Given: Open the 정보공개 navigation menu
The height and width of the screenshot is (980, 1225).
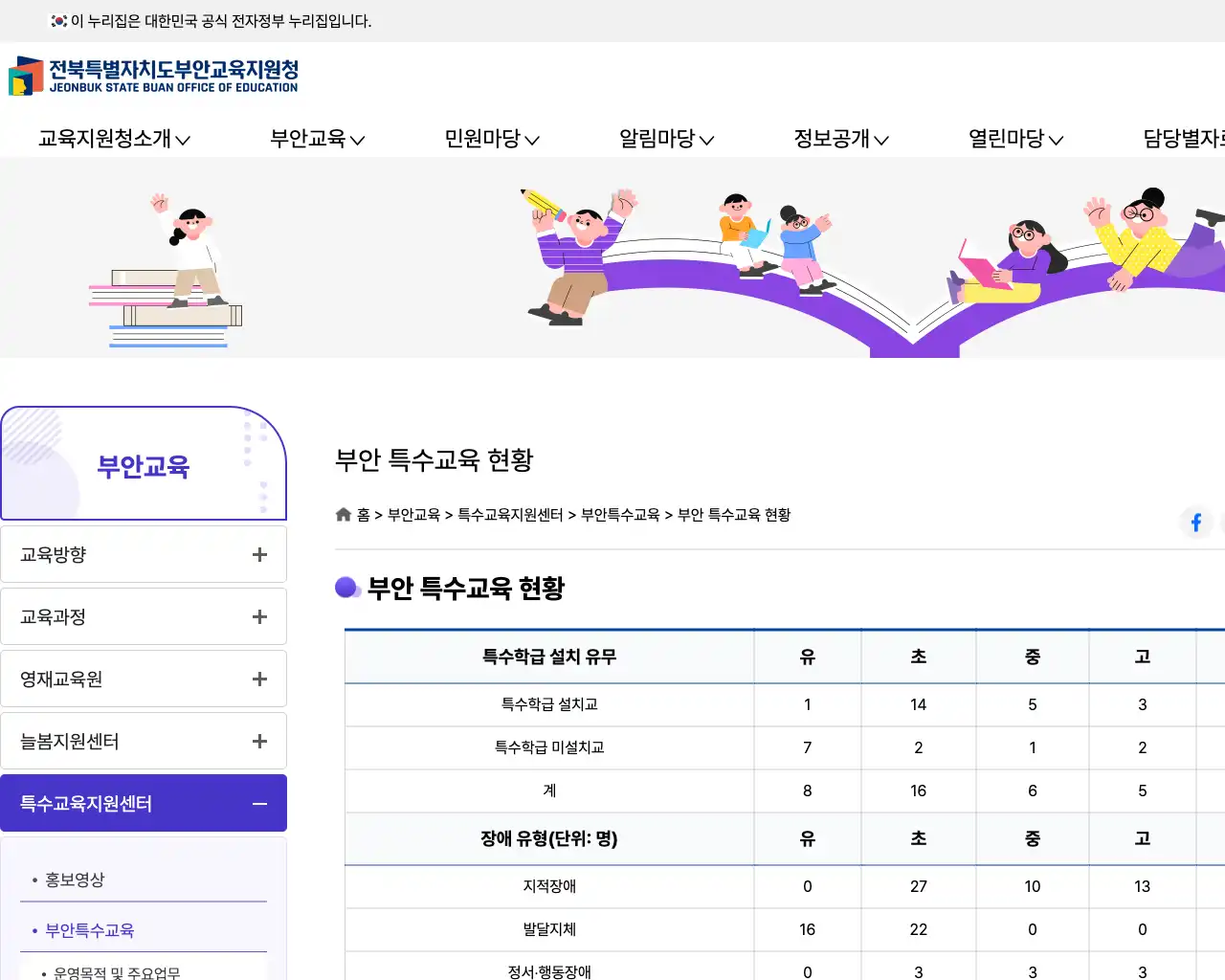Looking at the screenshot, I should point(841,139).
